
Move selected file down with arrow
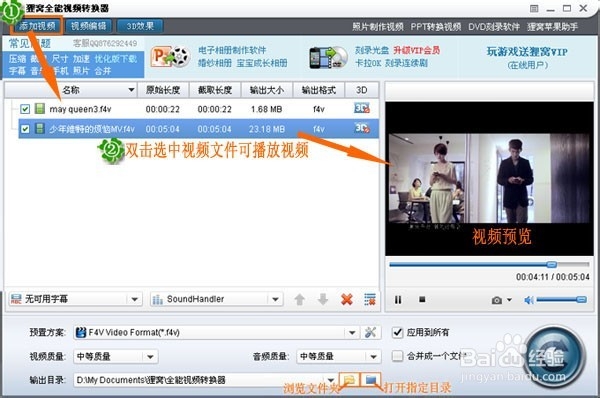(x=323, y=299)
